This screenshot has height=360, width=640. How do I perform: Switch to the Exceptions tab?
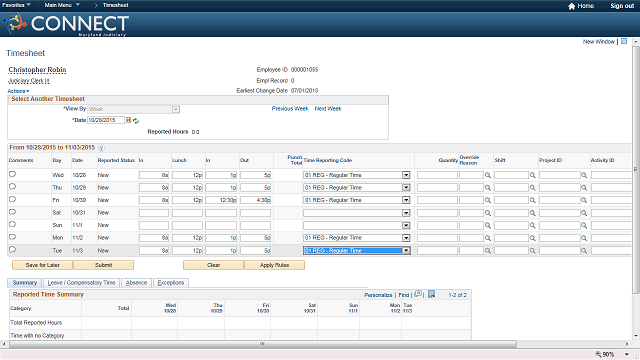click(x=171, y=282)
